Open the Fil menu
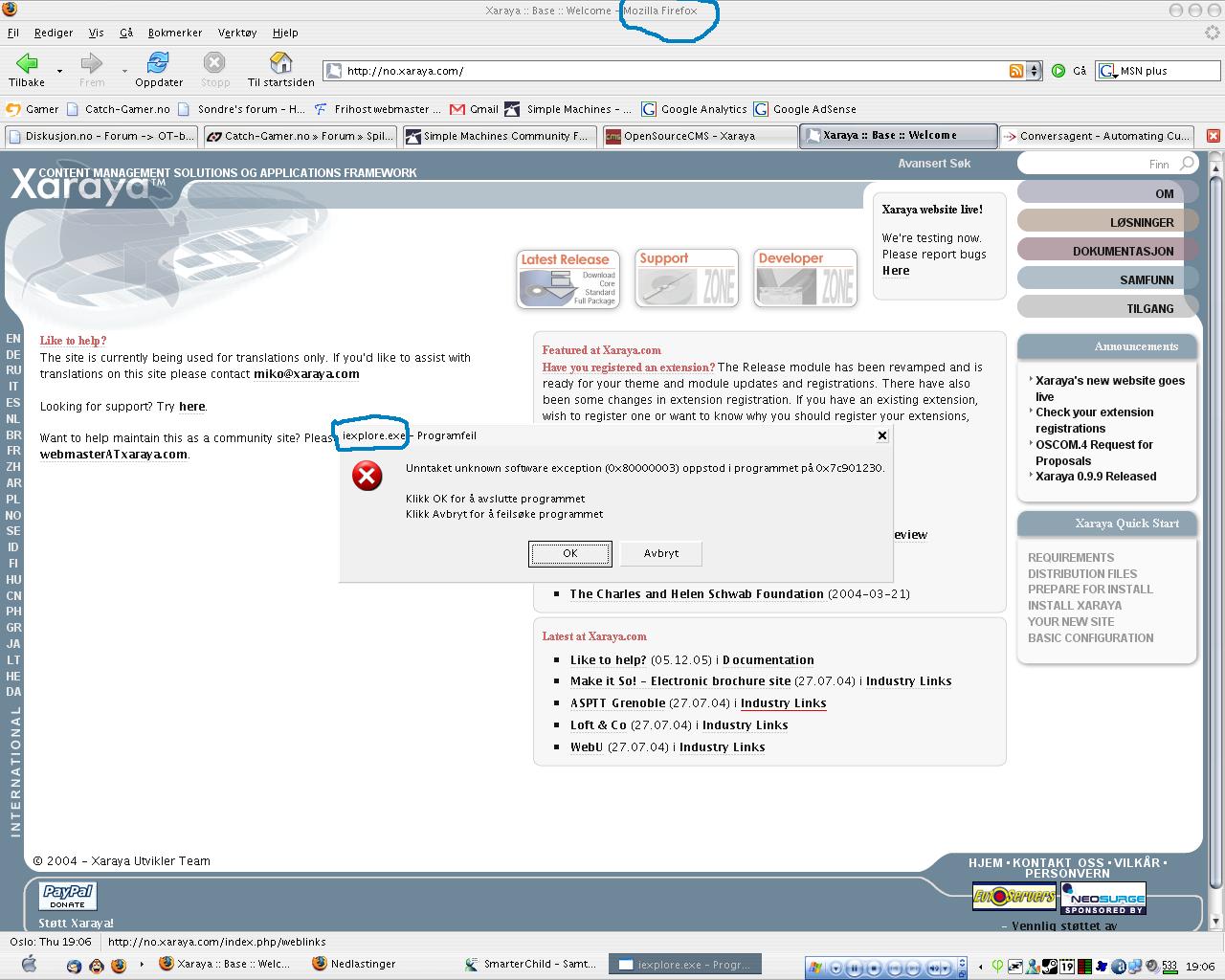Image resolution: width=1225 pixels, height=980 pixels. point(13,33)
